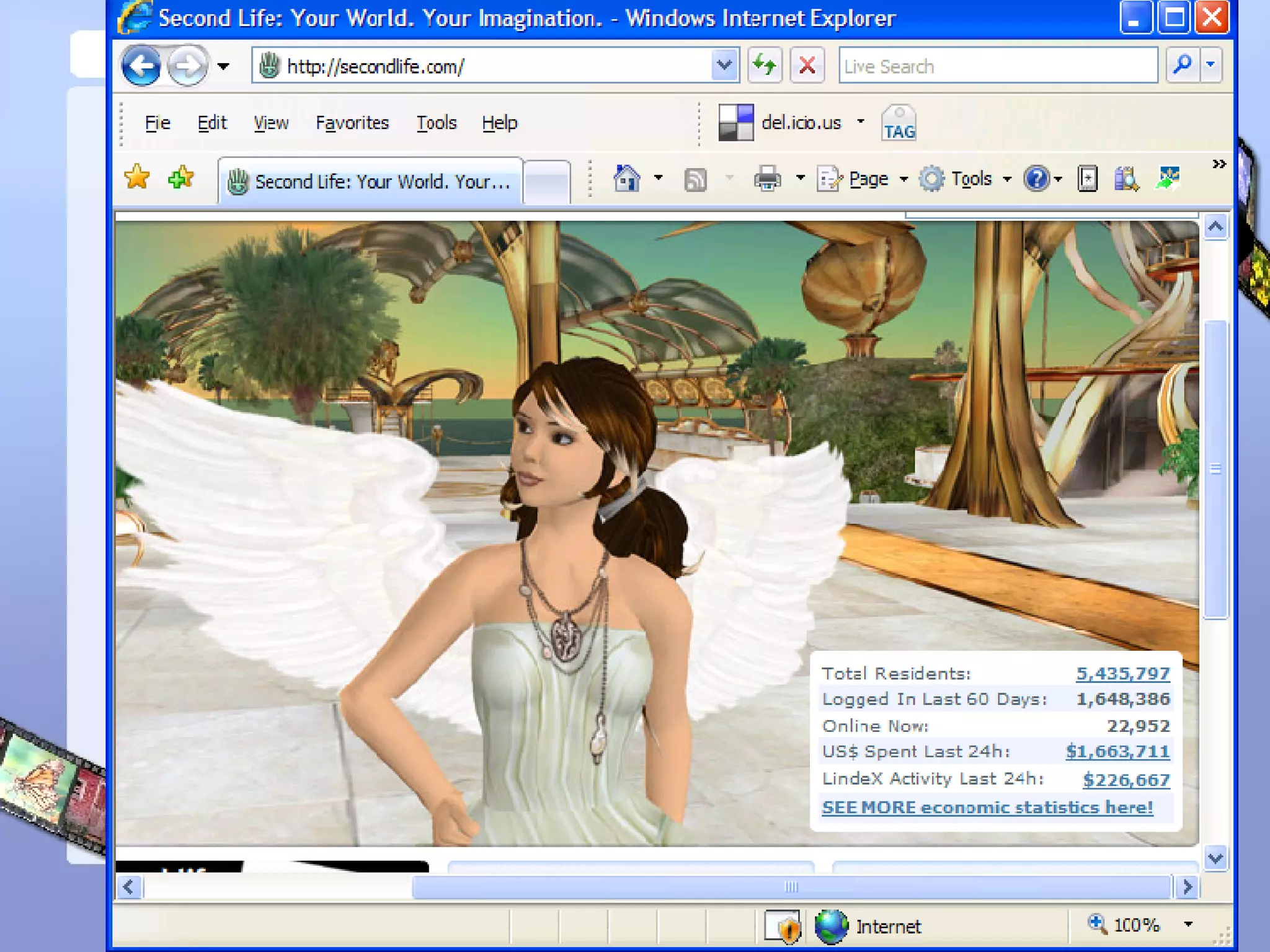The width and height of the screenshot is (1270, 952).
Task: Open the Total Residents 5,435,797 link
Action: tap(1122, 673)
